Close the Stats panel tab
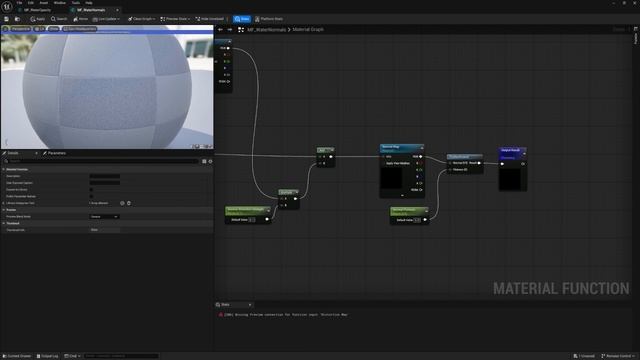Screen dimensions: 640x360 [x=250, y=304]
